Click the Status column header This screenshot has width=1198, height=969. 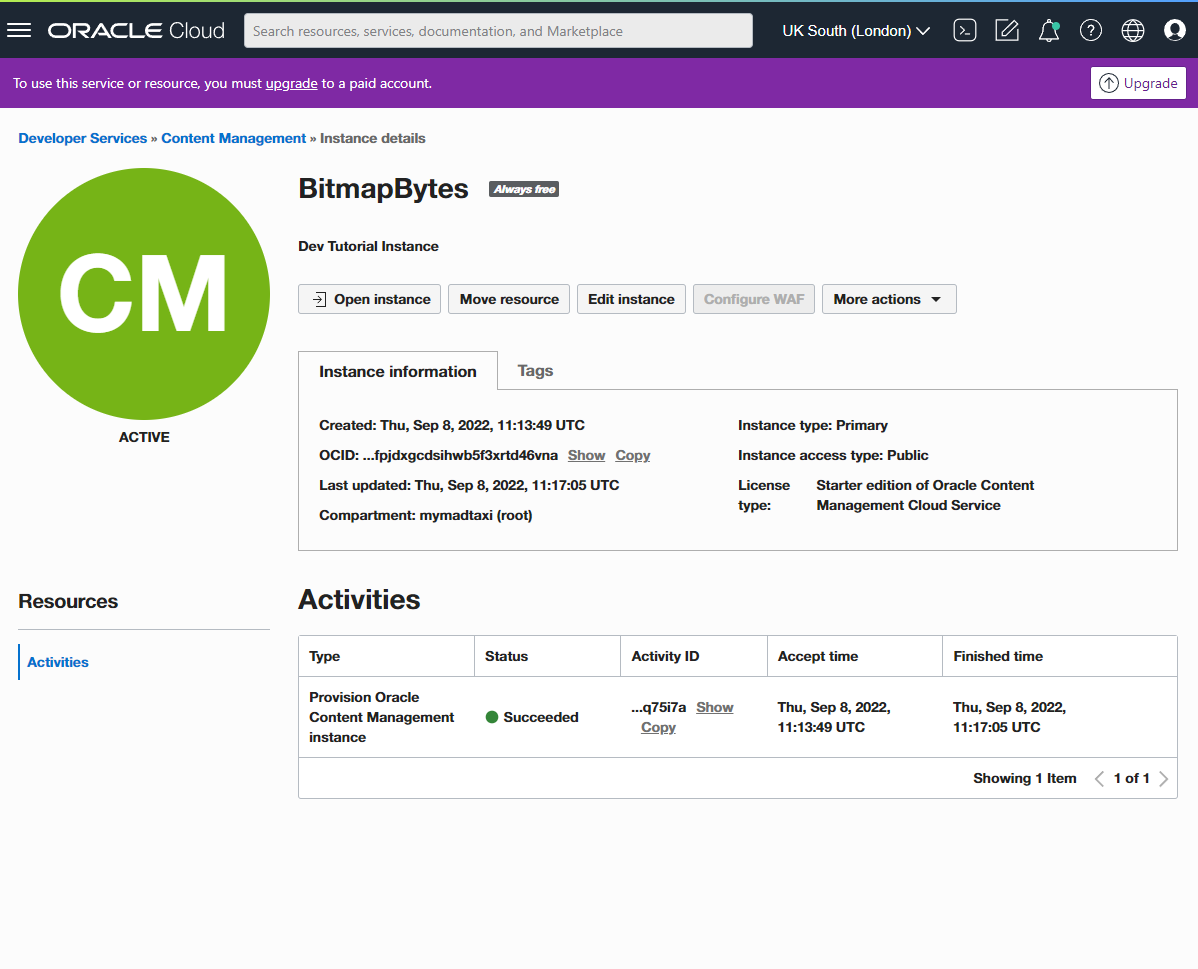click(547, 656)
